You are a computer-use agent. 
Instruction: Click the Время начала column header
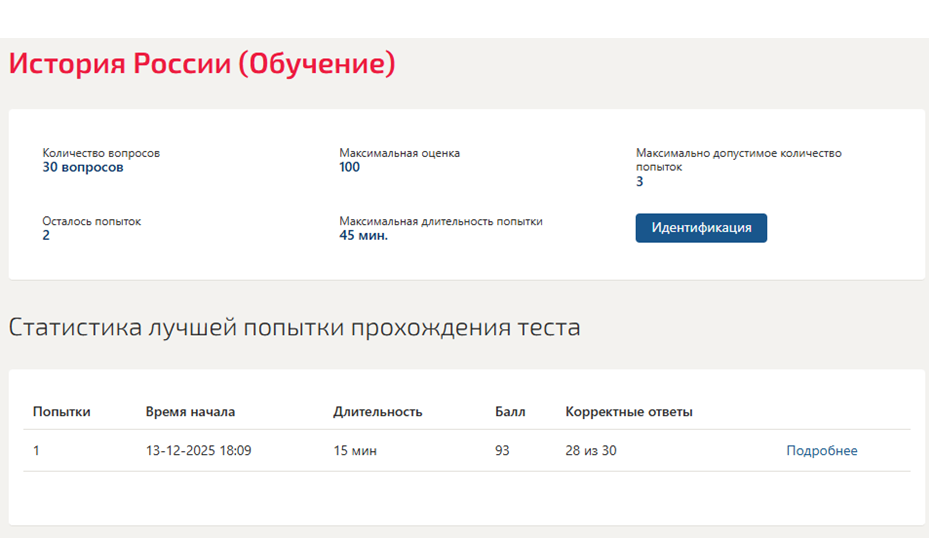pos(190,411)
